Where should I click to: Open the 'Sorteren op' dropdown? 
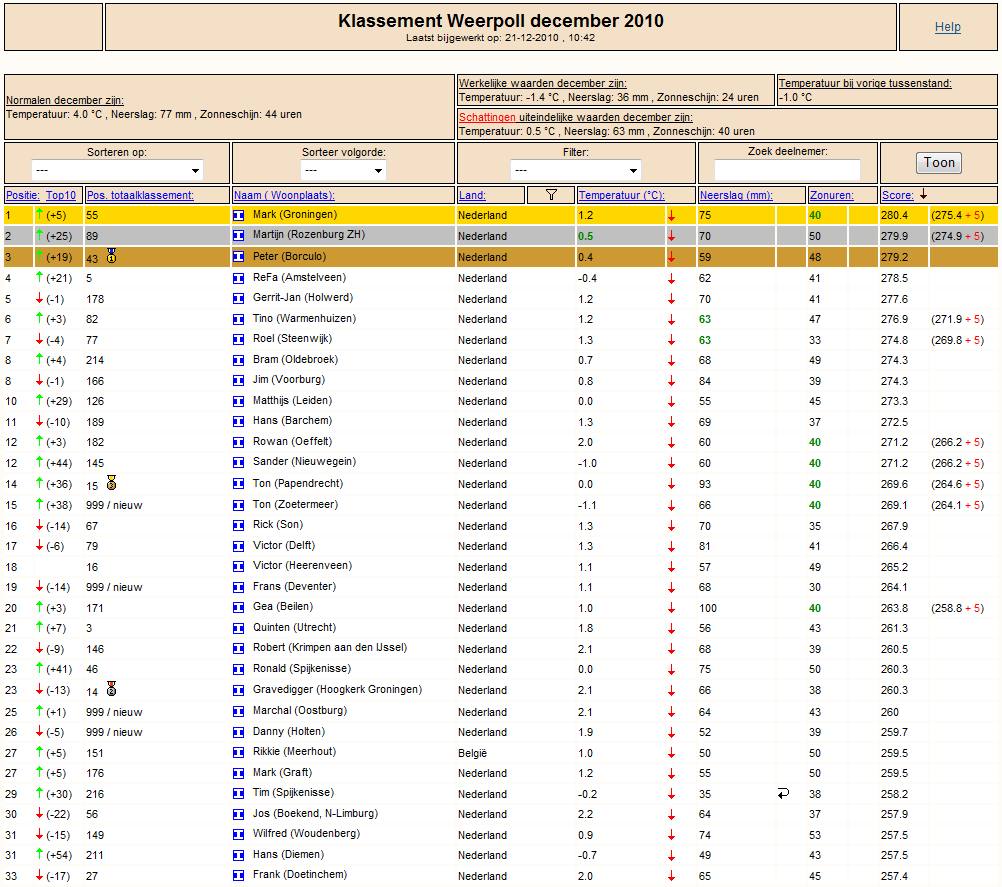point(117,169)
